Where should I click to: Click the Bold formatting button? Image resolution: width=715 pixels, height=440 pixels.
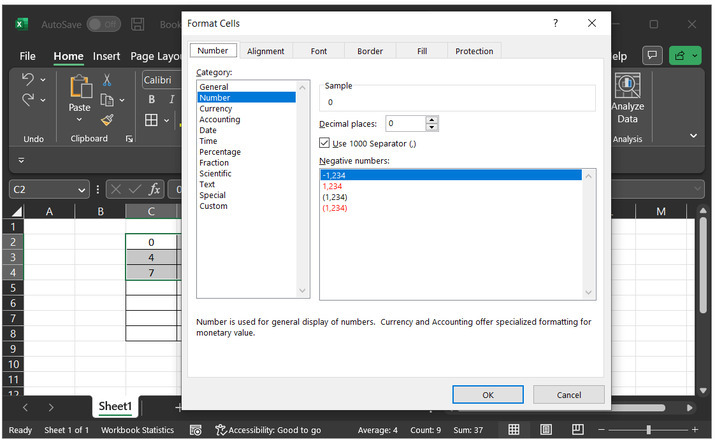pos(153,99)
